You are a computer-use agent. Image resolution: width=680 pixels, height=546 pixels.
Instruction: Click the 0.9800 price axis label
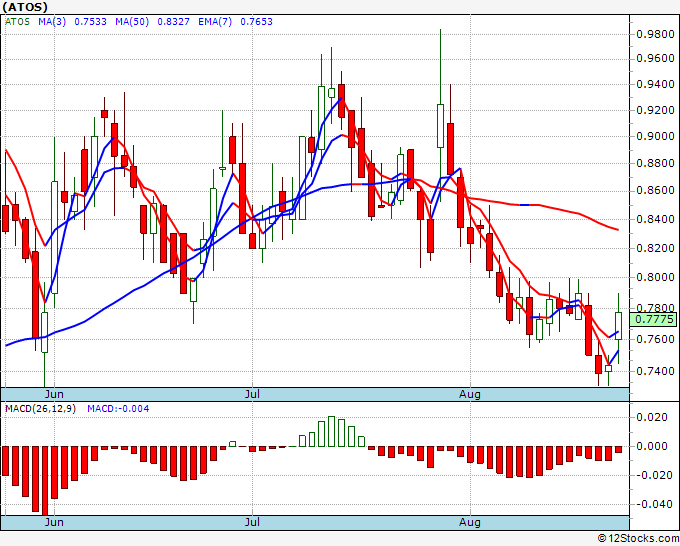click(655, 34)
